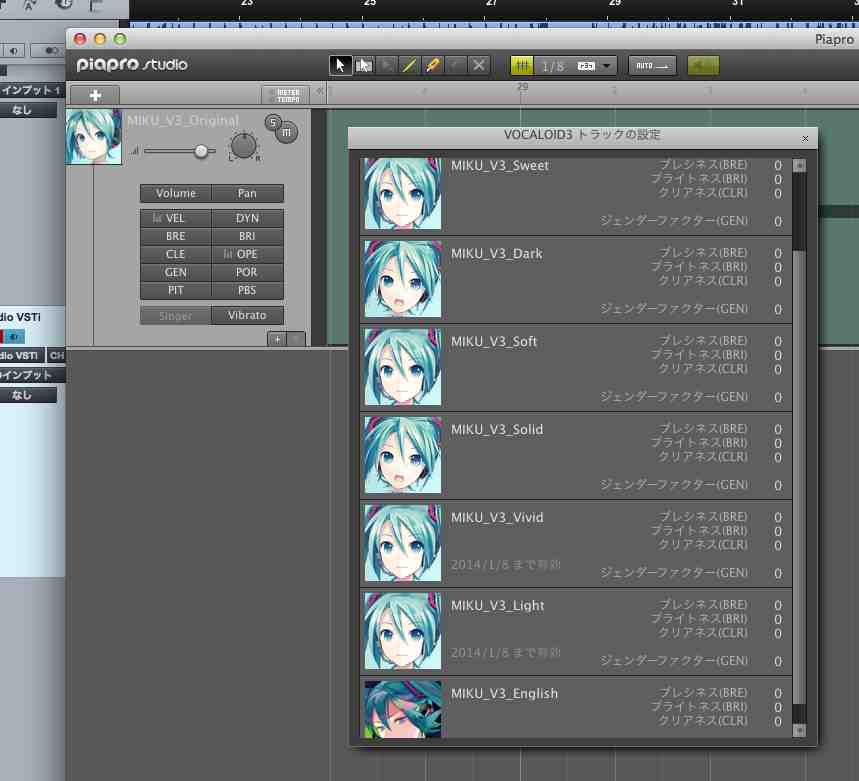The image size is (859, 781).
Task: Choose the MIKU_V3_English singer thumbnail
Action: coord(403,710)
